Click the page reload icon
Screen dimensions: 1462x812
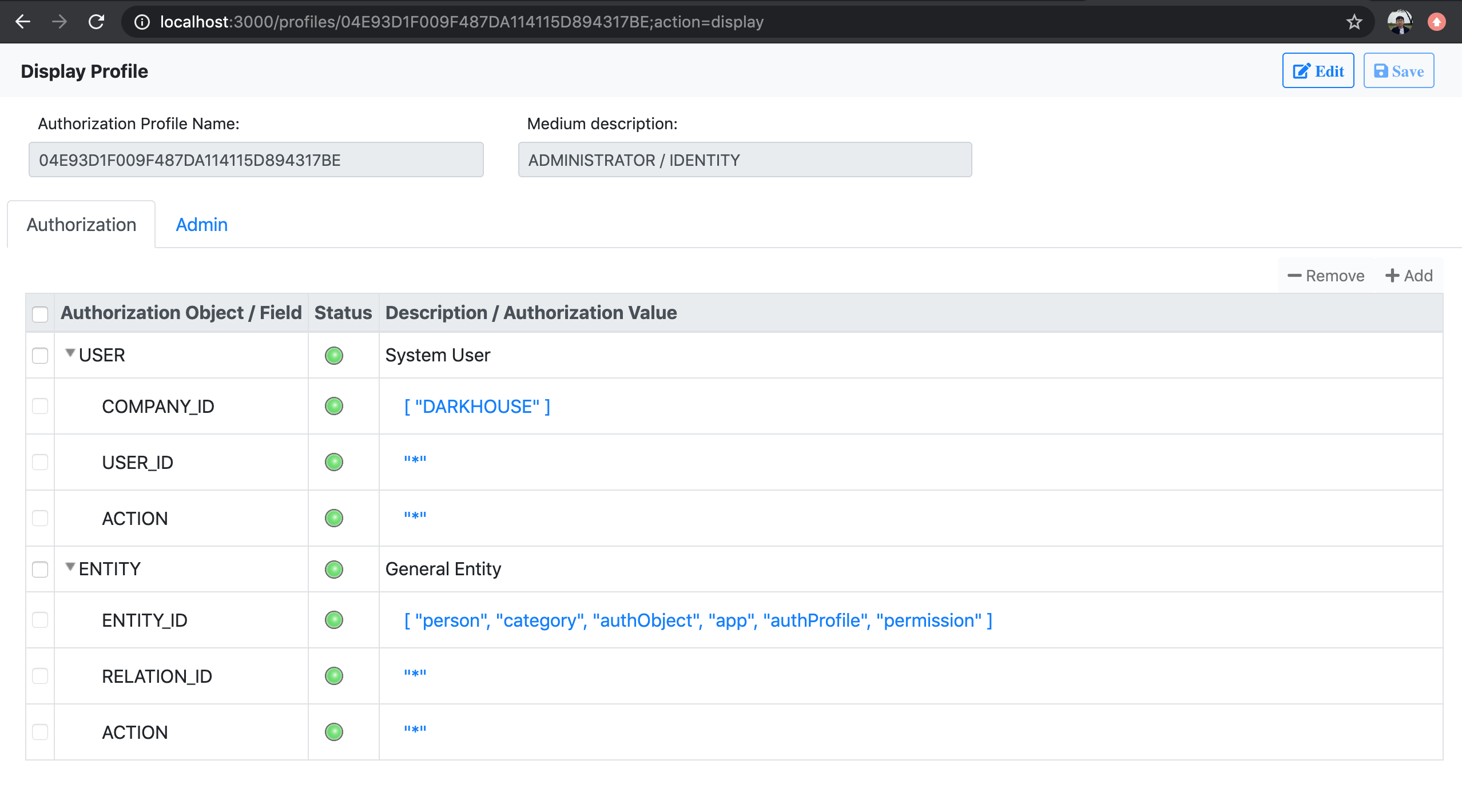pos(96,22)
